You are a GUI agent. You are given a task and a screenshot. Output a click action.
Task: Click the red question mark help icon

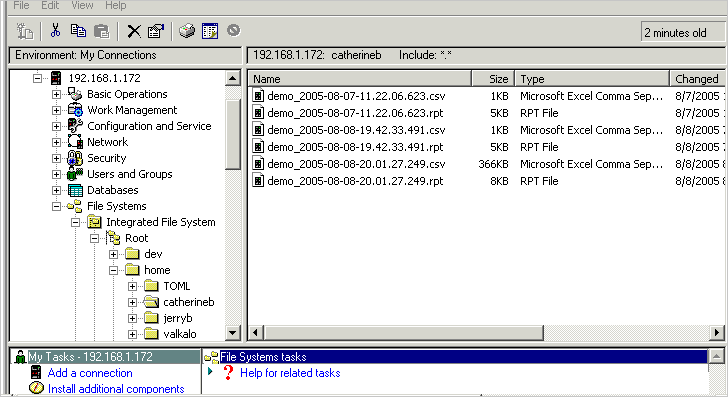click(228, 372)
